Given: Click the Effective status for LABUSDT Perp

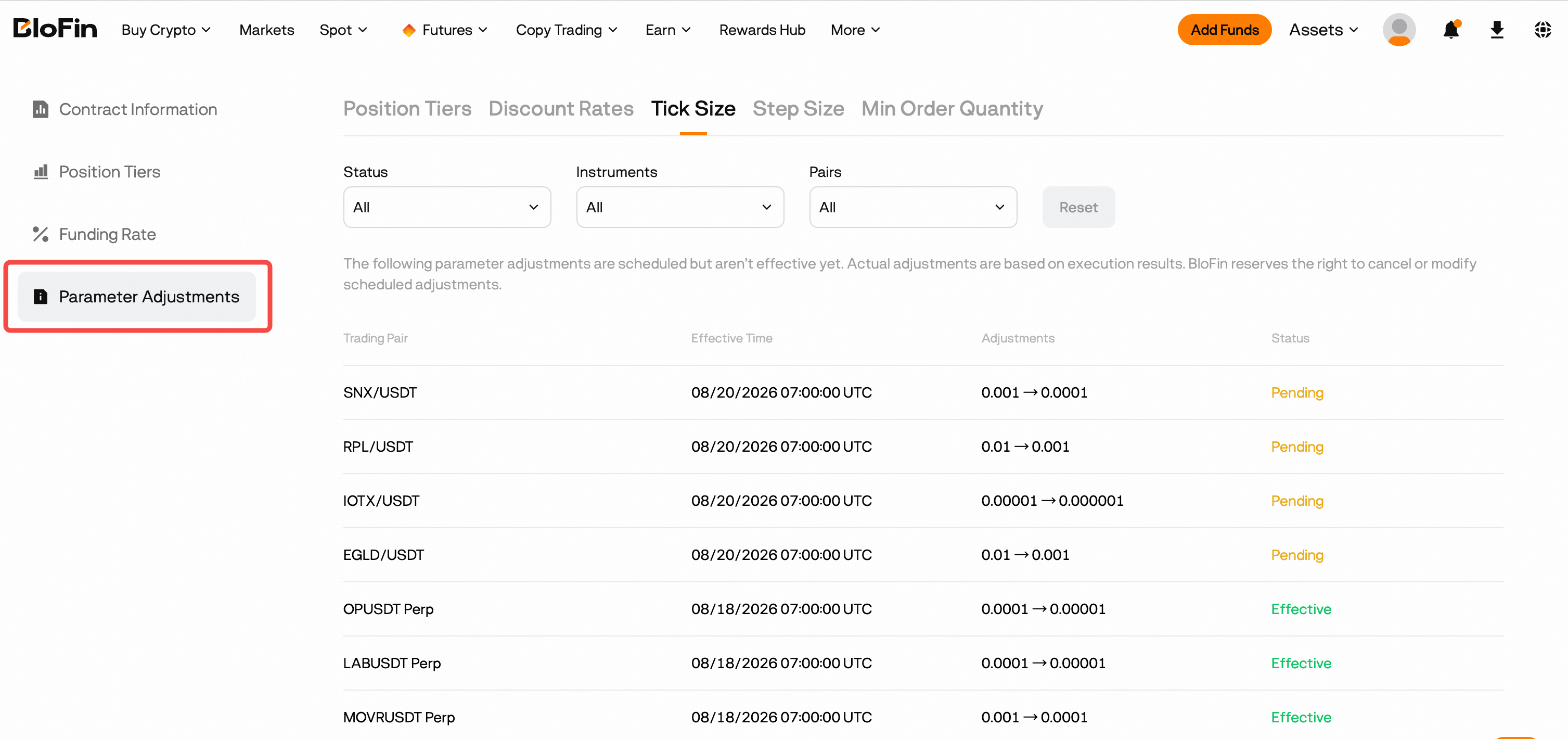Looking at the screenshot, I should [1301, 664].
